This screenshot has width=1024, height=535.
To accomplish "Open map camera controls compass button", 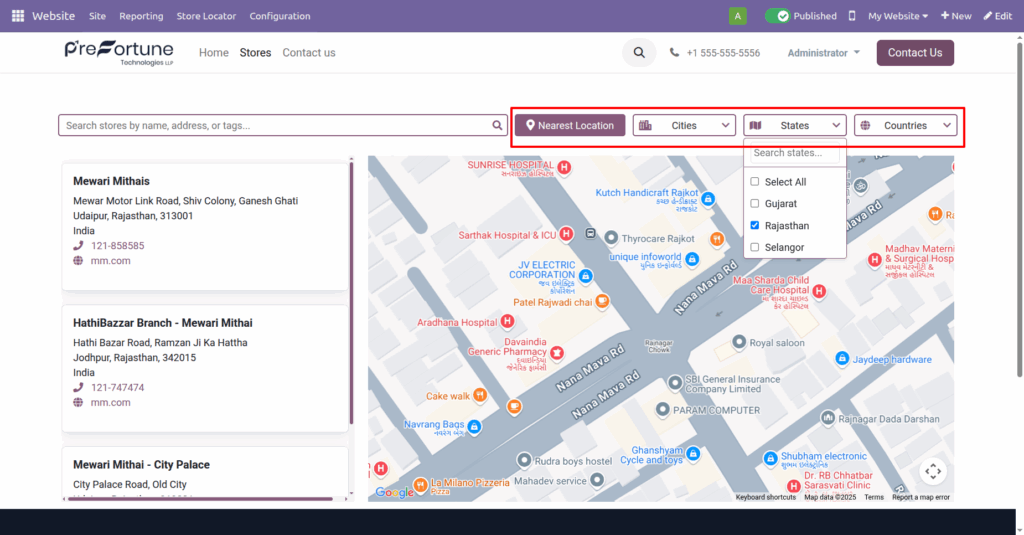I will point(933,471).
